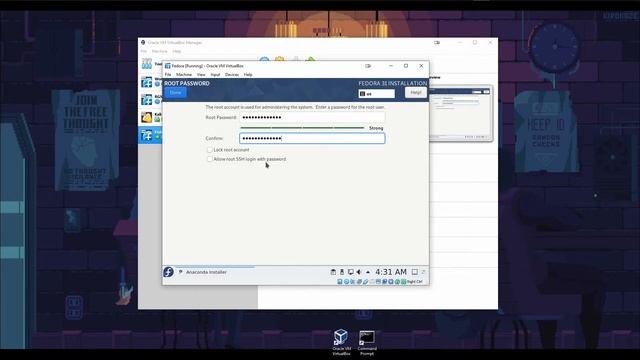Open clipboard tray icon in guest panel

pos(333,272)
